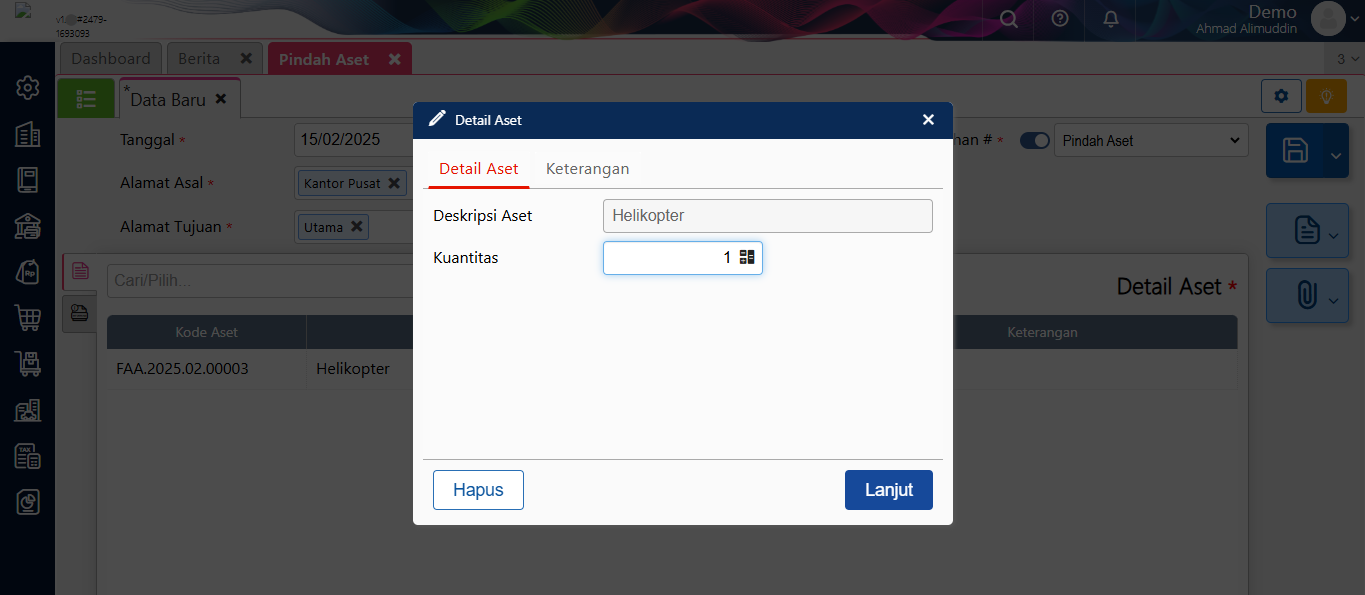Image resolution: width=1365 pixels, height=595 pixels.
Task: Remove the Kantor Pusat address tag
Action: [394, 183]
